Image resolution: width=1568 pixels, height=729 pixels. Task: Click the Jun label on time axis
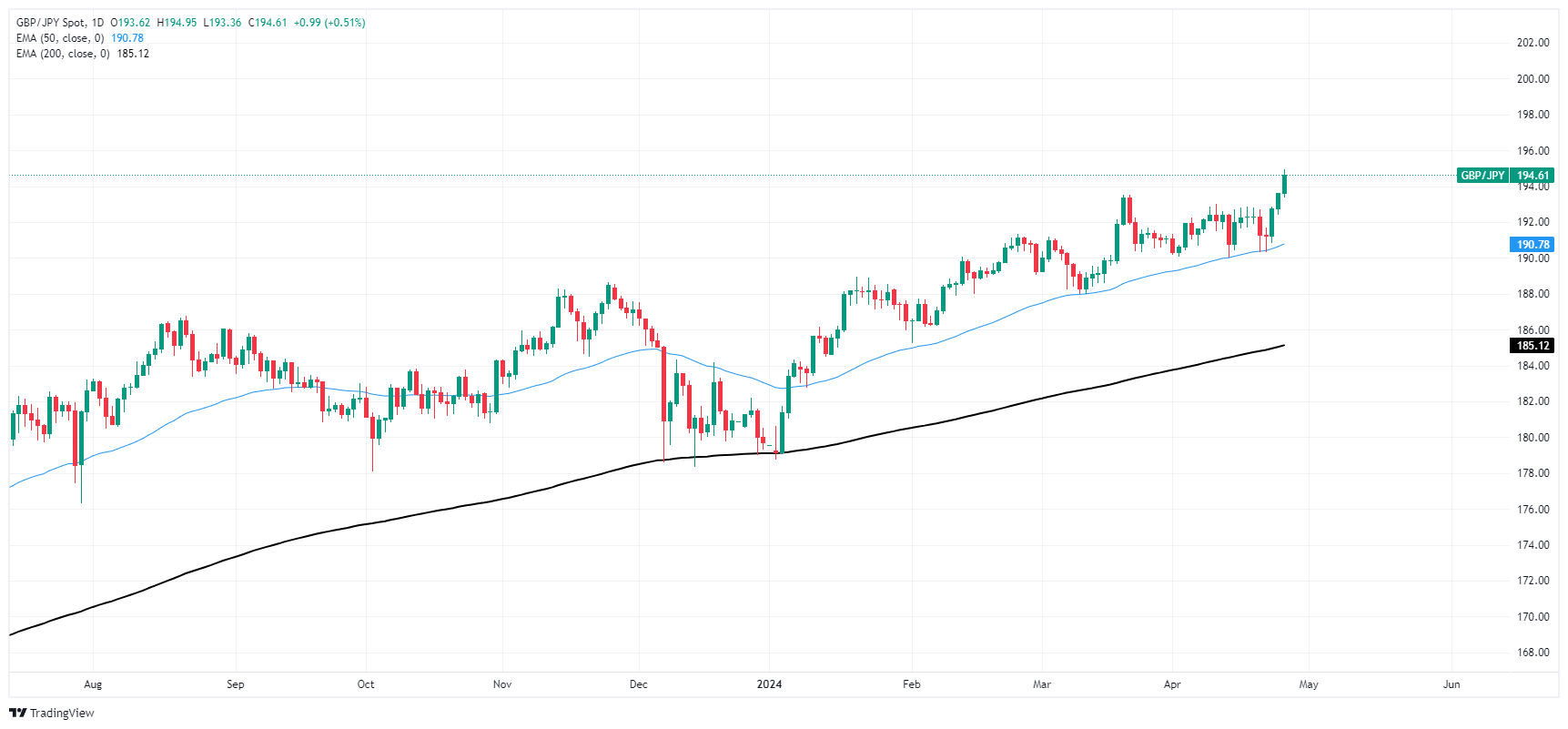point(1452,684)
